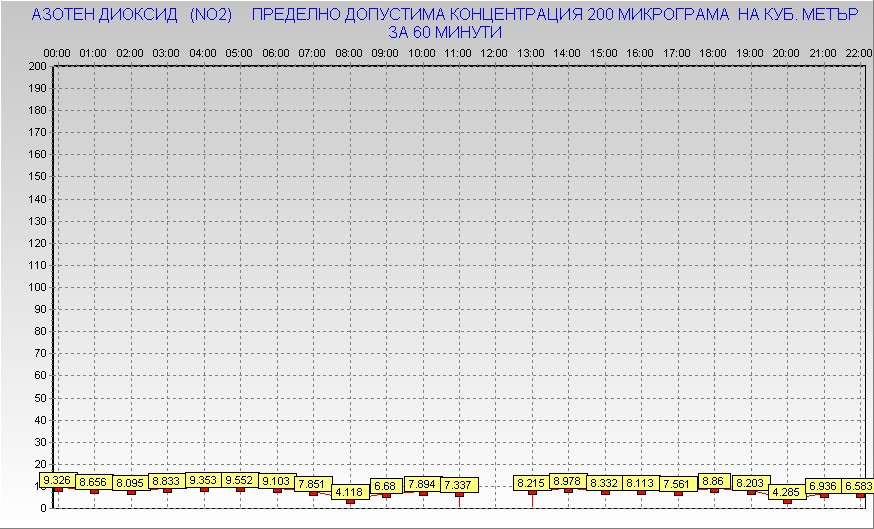This screenshot has width=874, height=529.
Task: Click the 180 Y-axis label
Action: pyautogui.click(x=37, y=110)
